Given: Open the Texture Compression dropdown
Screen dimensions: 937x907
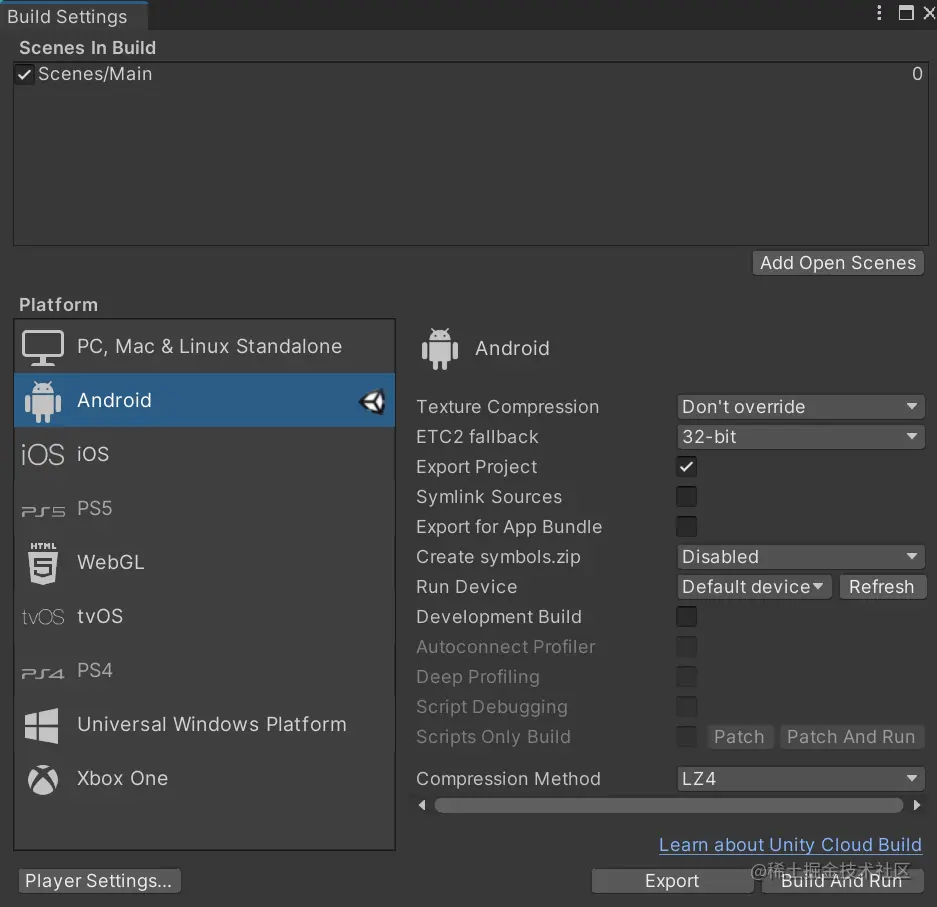Looking at the screenshot, I should 799,407.
